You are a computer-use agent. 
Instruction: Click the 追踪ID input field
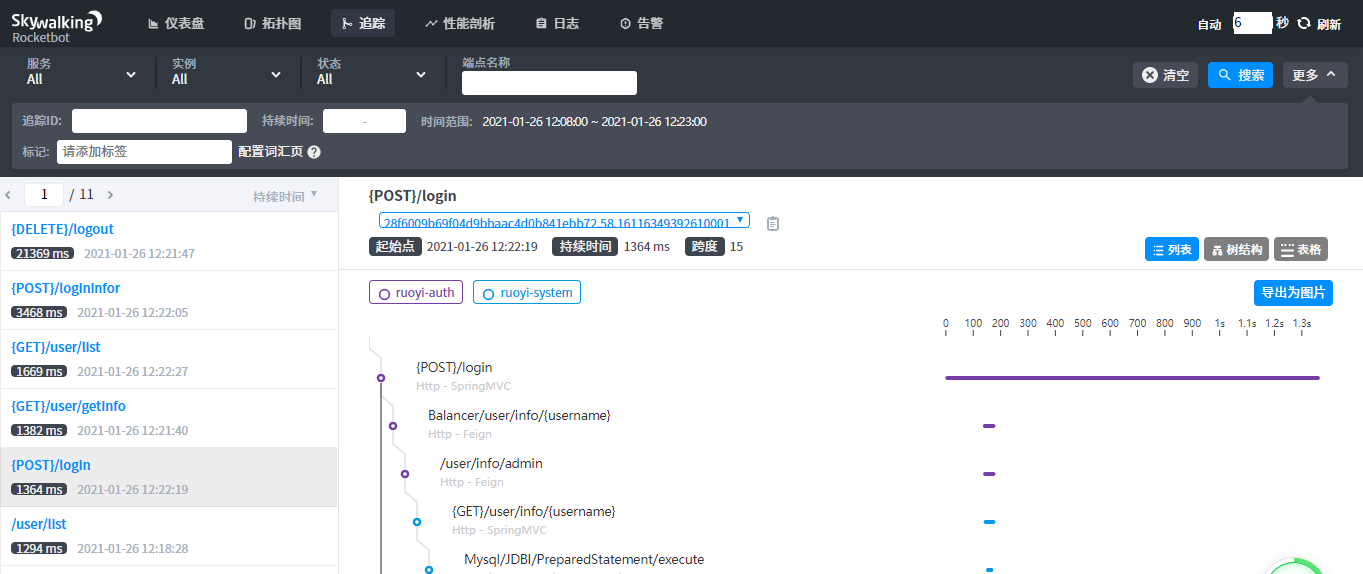159,121
